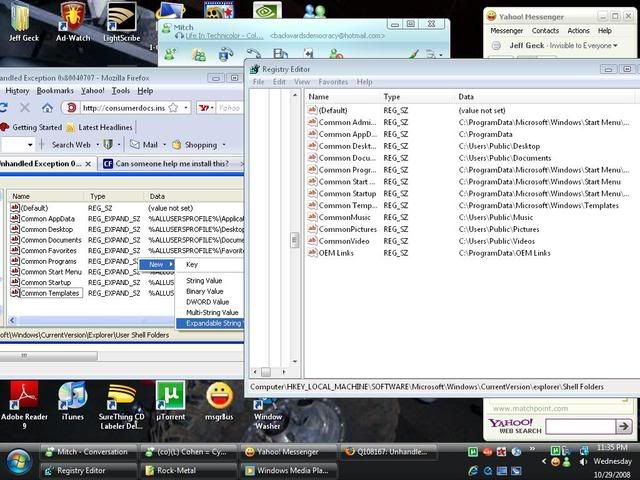Click the Firefox URL address field
Viewport: 640px width, 480px height.
pos(124,108)
